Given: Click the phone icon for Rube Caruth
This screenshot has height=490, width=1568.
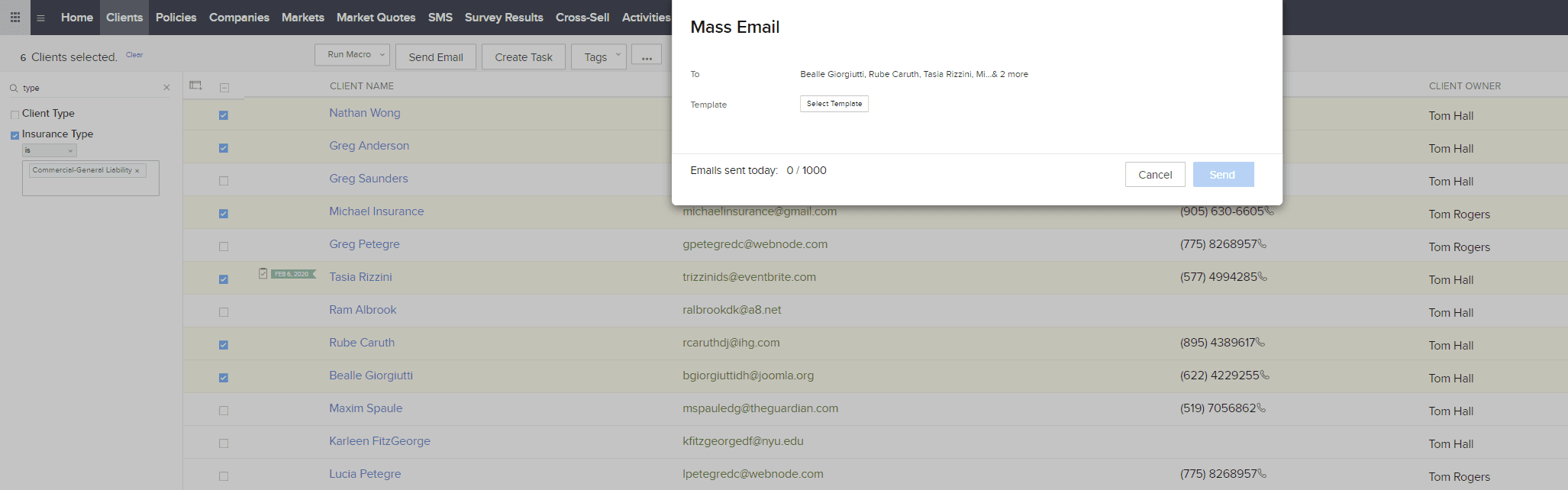Looking at the screenshot, I should [1260, 343].
